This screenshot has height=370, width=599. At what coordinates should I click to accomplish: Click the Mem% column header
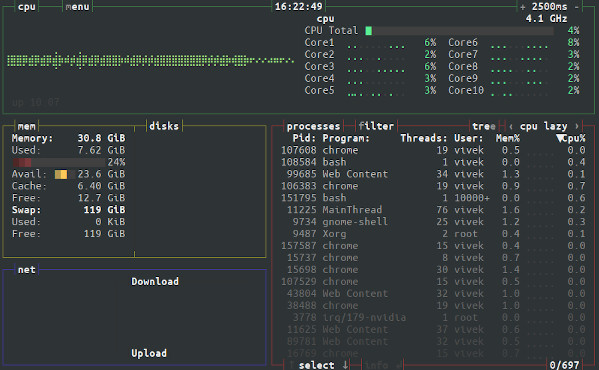point(508,138)
